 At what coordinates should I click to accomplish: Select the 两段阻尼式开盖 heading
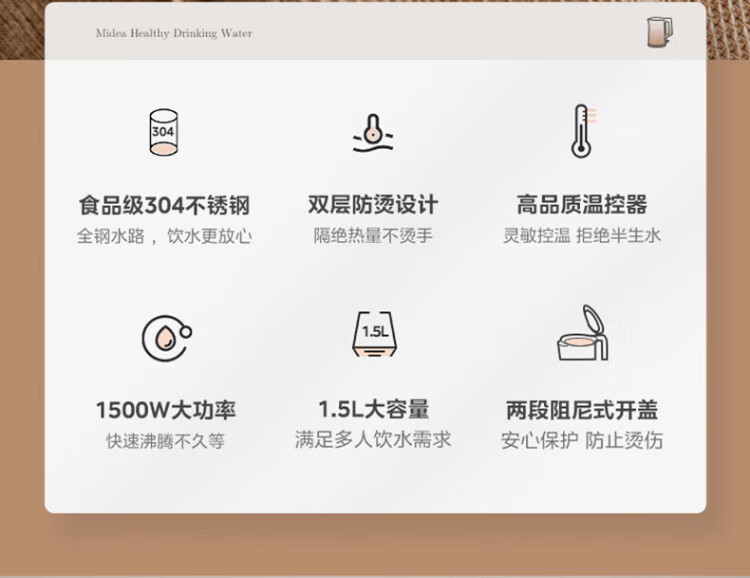coord(582,410)
